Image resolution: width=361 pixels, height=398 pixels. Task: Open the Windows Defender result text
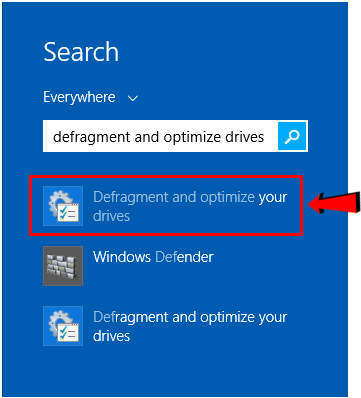click(153, 257)
